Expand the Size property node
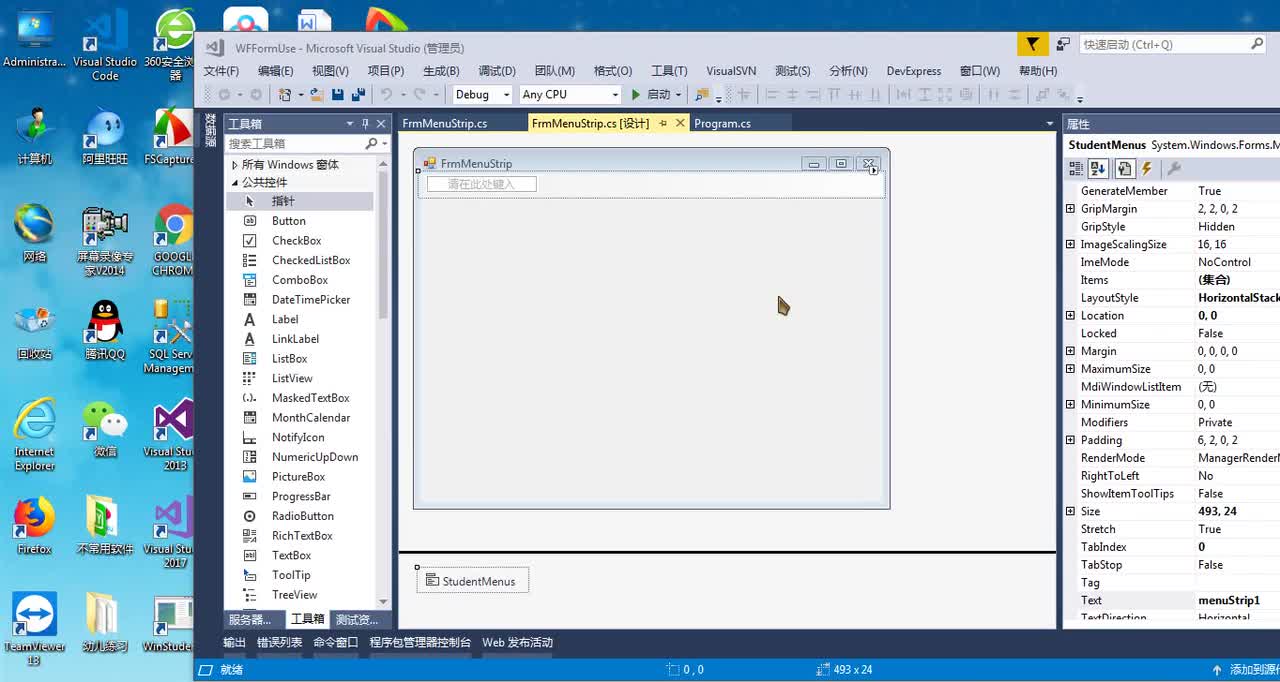The height and width of the screenshot is (682, 1280). [x=1070, y=512]
